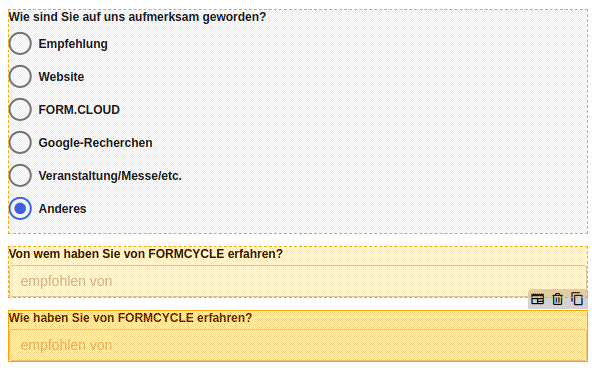The width and height of the screenshot is (600, 374).
Task: Select 'Von wem haben Sie von FORMCYCLE erfahren?' label
Action: pos(146,254)
